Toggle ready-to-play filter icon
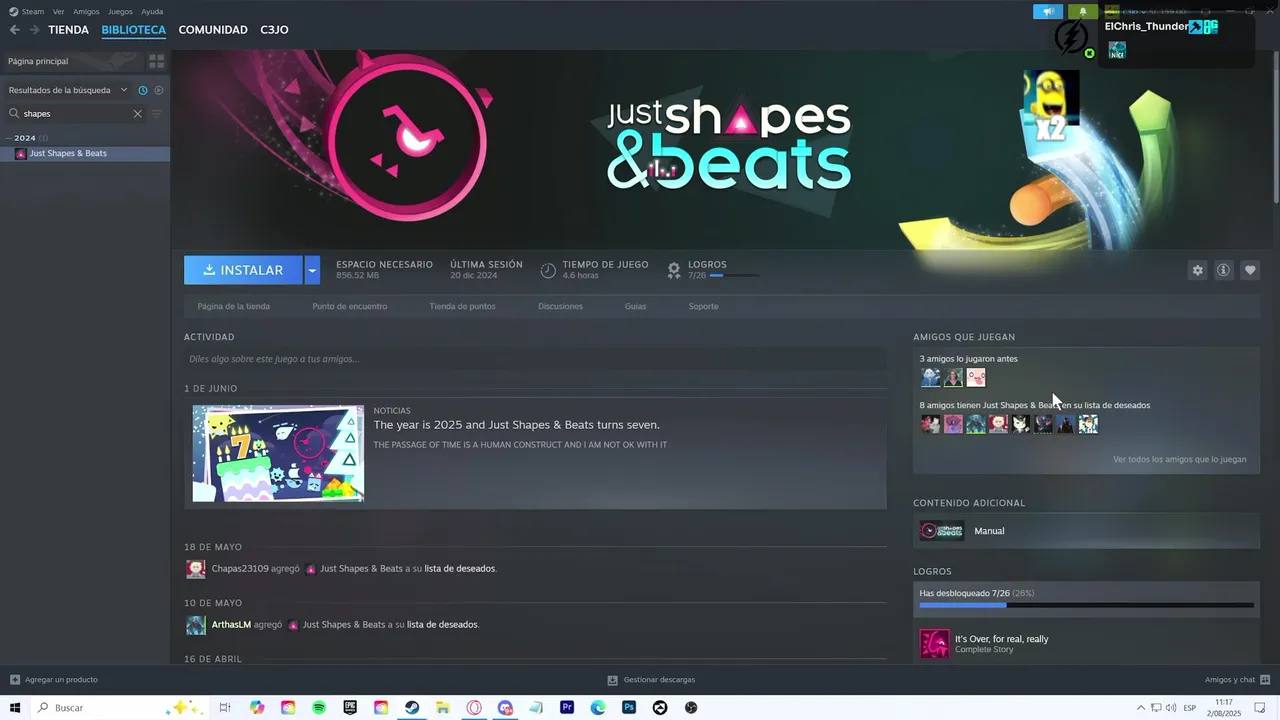 pyautogui.click(x=158, y=90)
